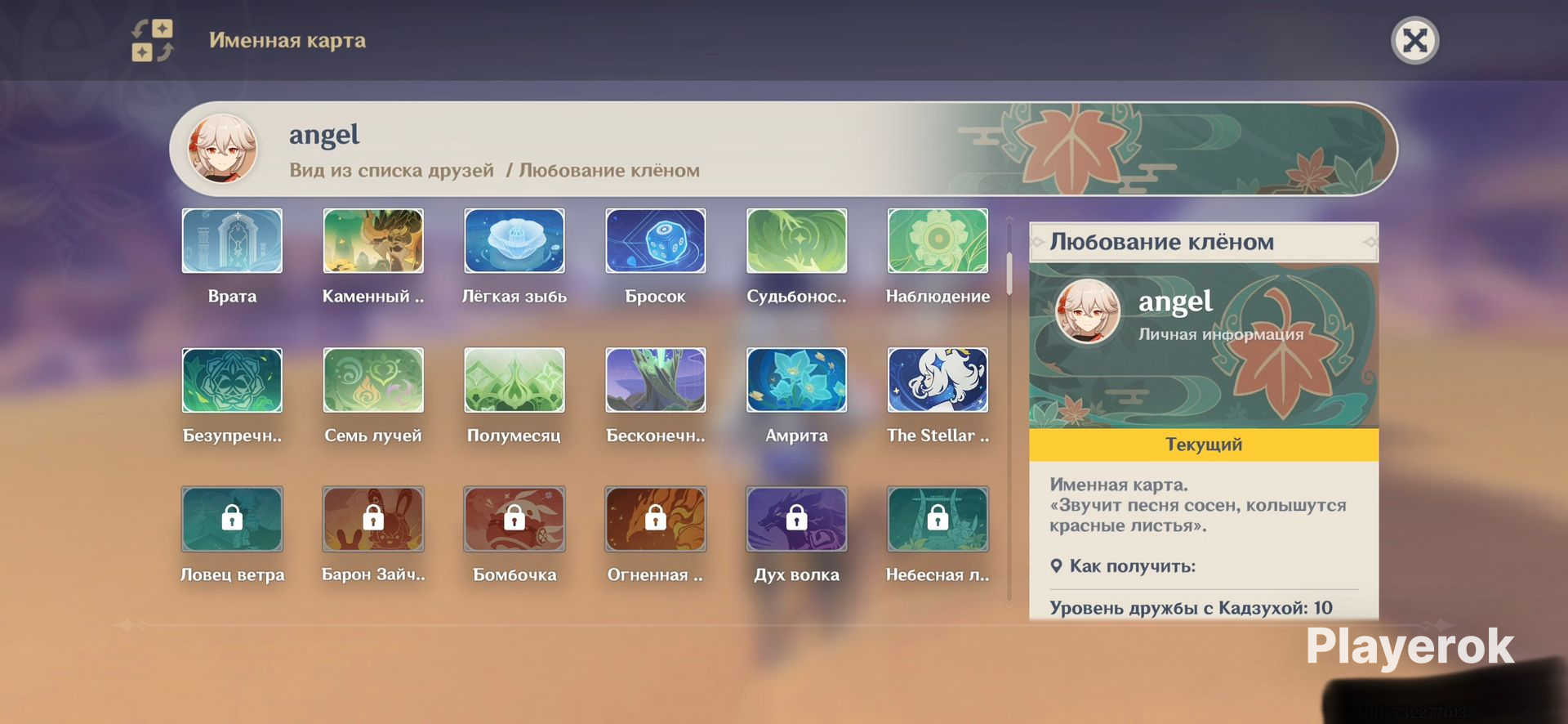Click the Именная карта header title
The width and height of the screenshot is (1568, 724).
point(287,40)
